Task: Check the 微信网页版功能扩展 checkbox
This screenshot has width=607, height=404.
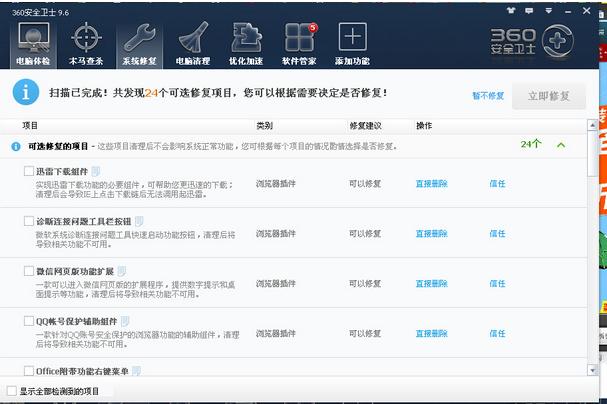Action: point(29,270)
